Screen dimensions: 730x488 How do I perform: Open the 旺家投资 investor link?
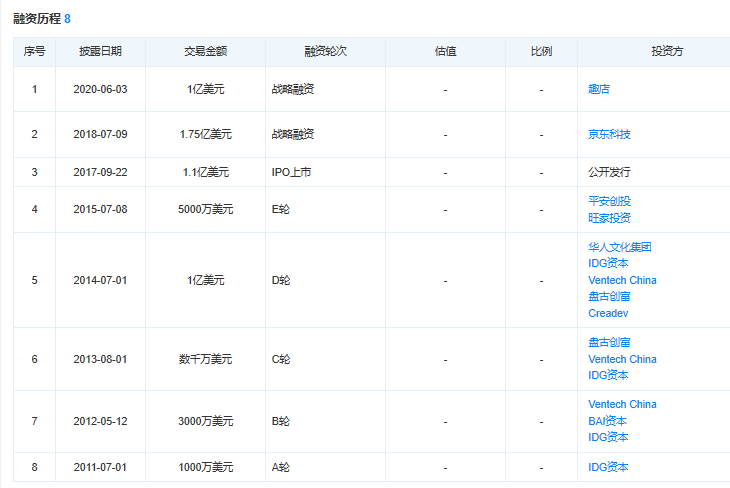(609, 218)
